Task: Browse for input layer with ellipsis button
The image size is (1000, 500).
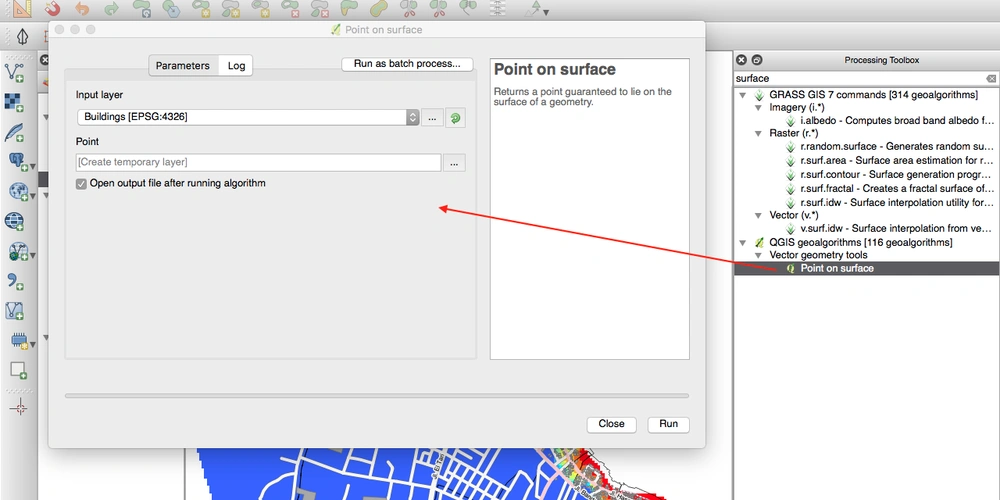Action: click(x=432, y=118)
